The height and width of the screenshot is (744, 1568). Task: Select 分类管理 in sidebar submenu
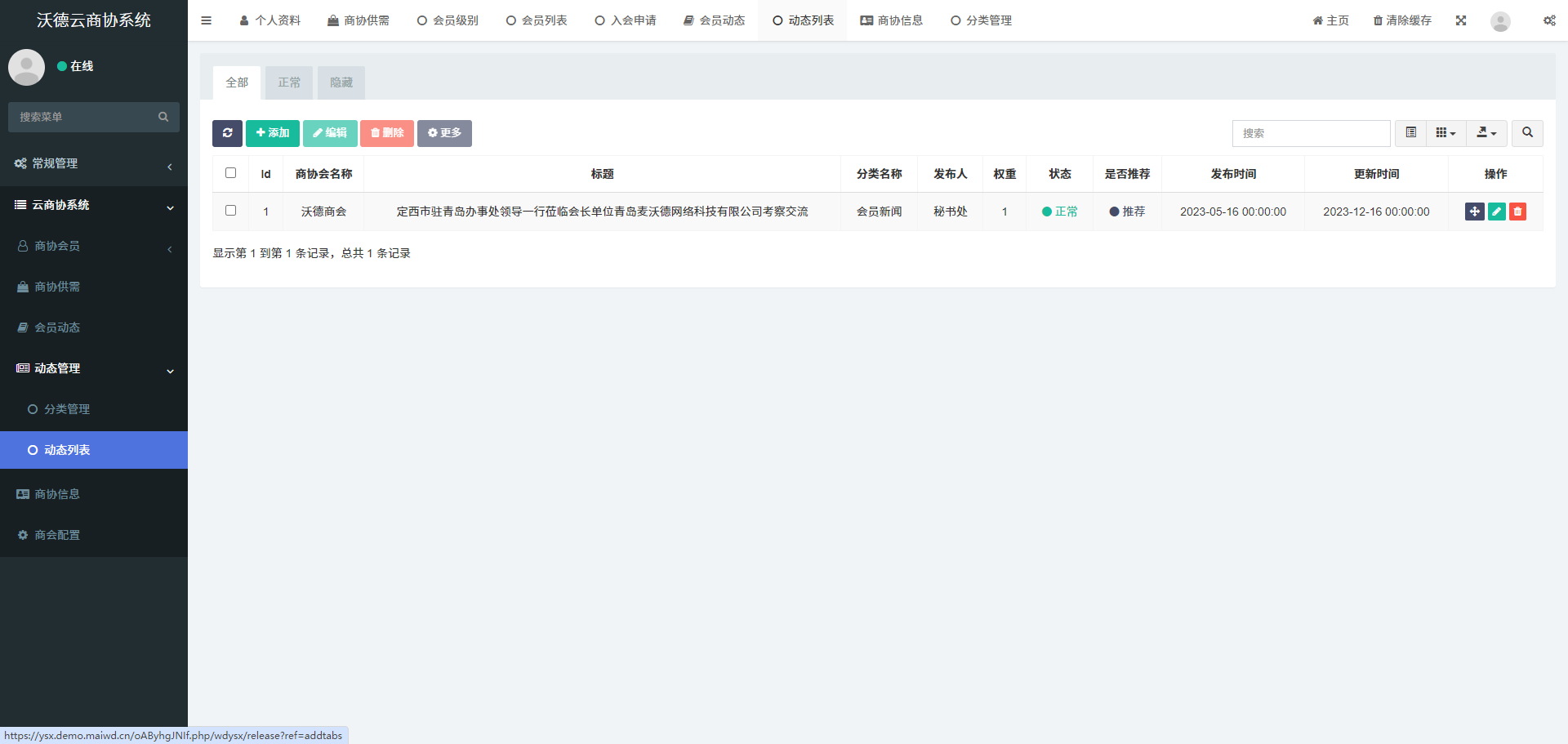[x=94, y=409]
